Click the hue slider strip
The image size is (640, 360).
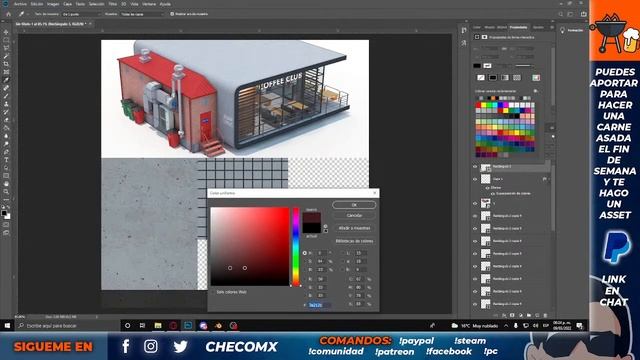click(296, 247)
